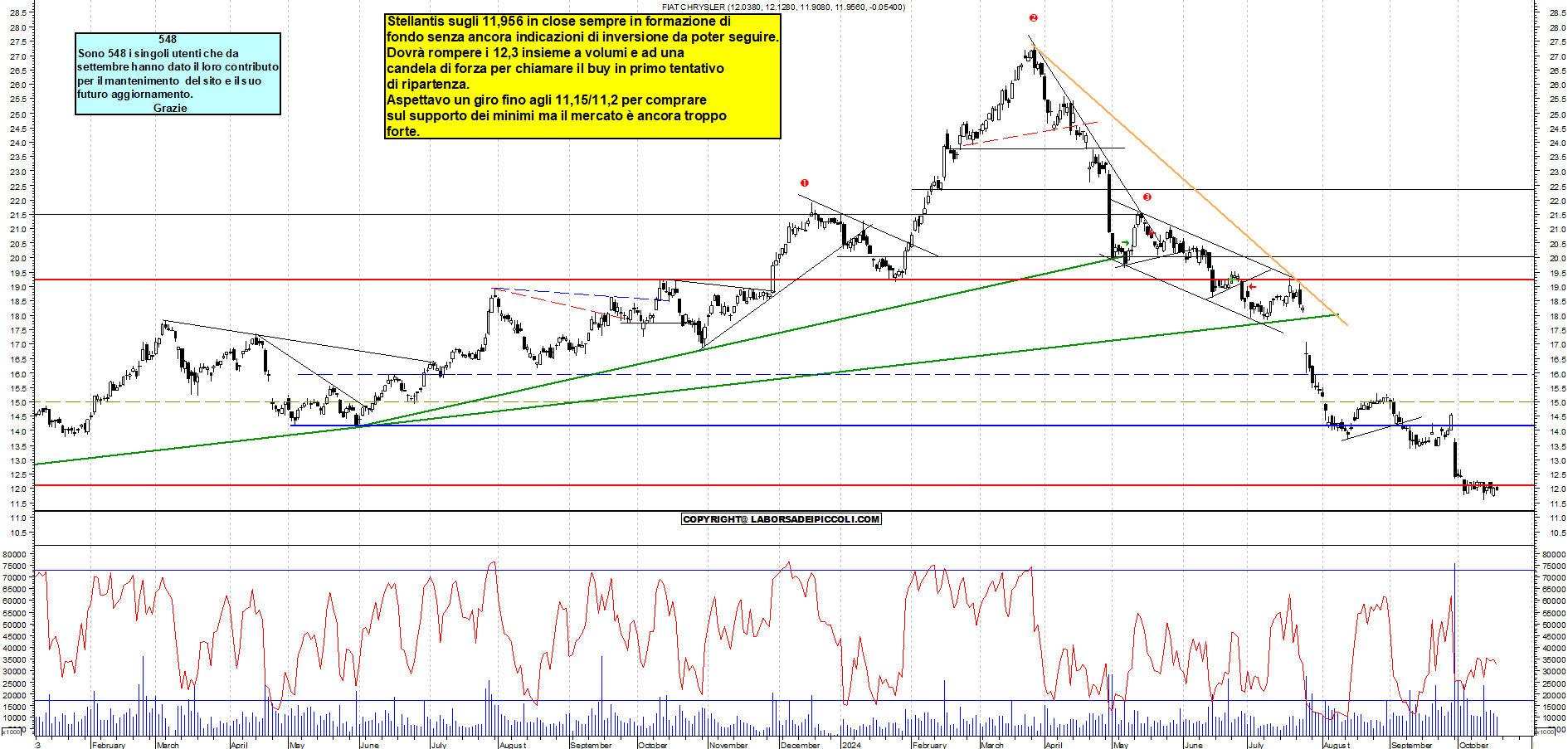This screenshot has height=749, width=1568.
Task: Click the '11.5' value on the right price axis
Action: (x=1557, y=503)
